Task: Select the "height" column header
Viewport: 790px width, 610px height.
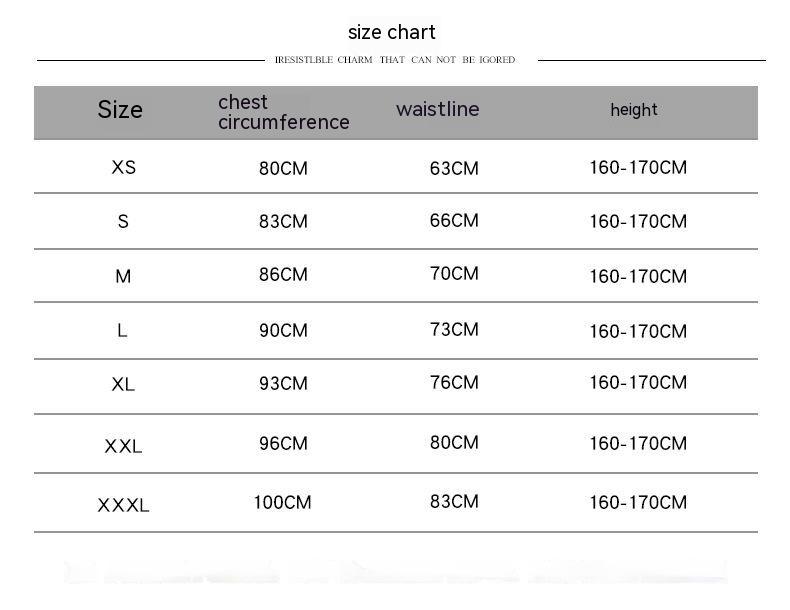Action: tap(634, 110)
